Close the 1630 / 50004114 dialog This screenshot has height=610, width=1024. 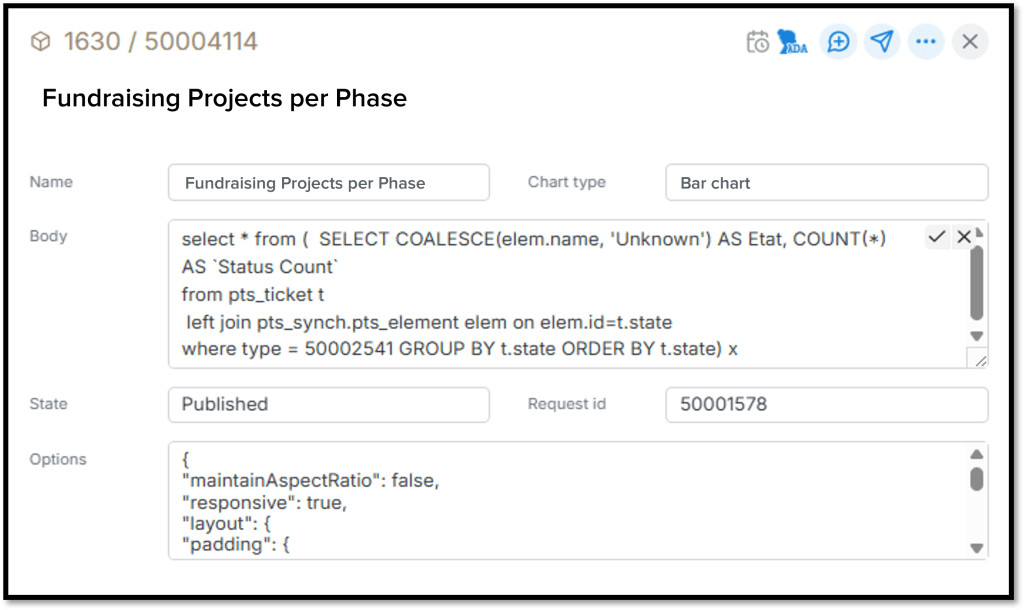tap(969, 42)
